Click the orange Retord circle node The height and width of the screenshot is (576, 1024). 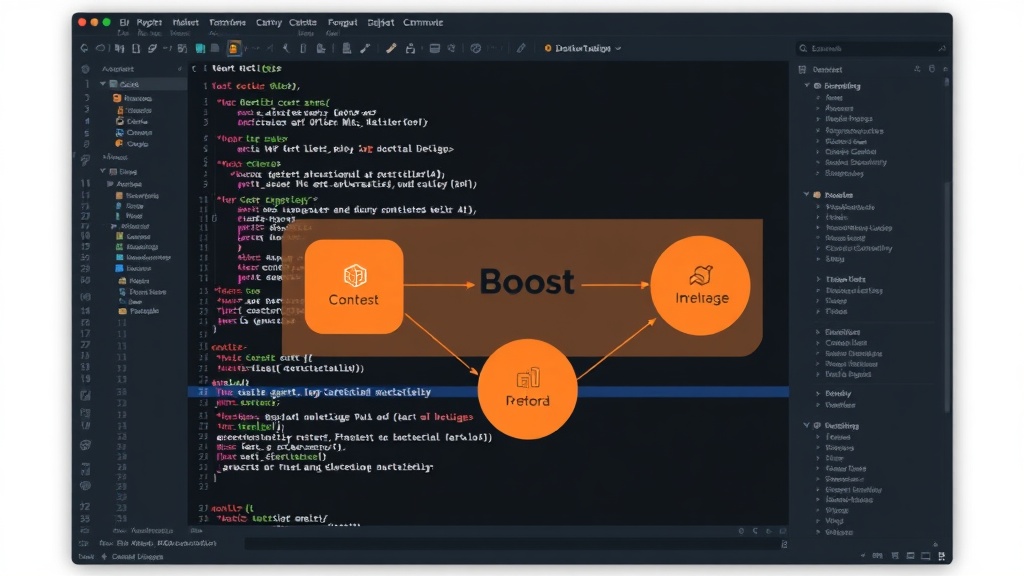point(527,389)
